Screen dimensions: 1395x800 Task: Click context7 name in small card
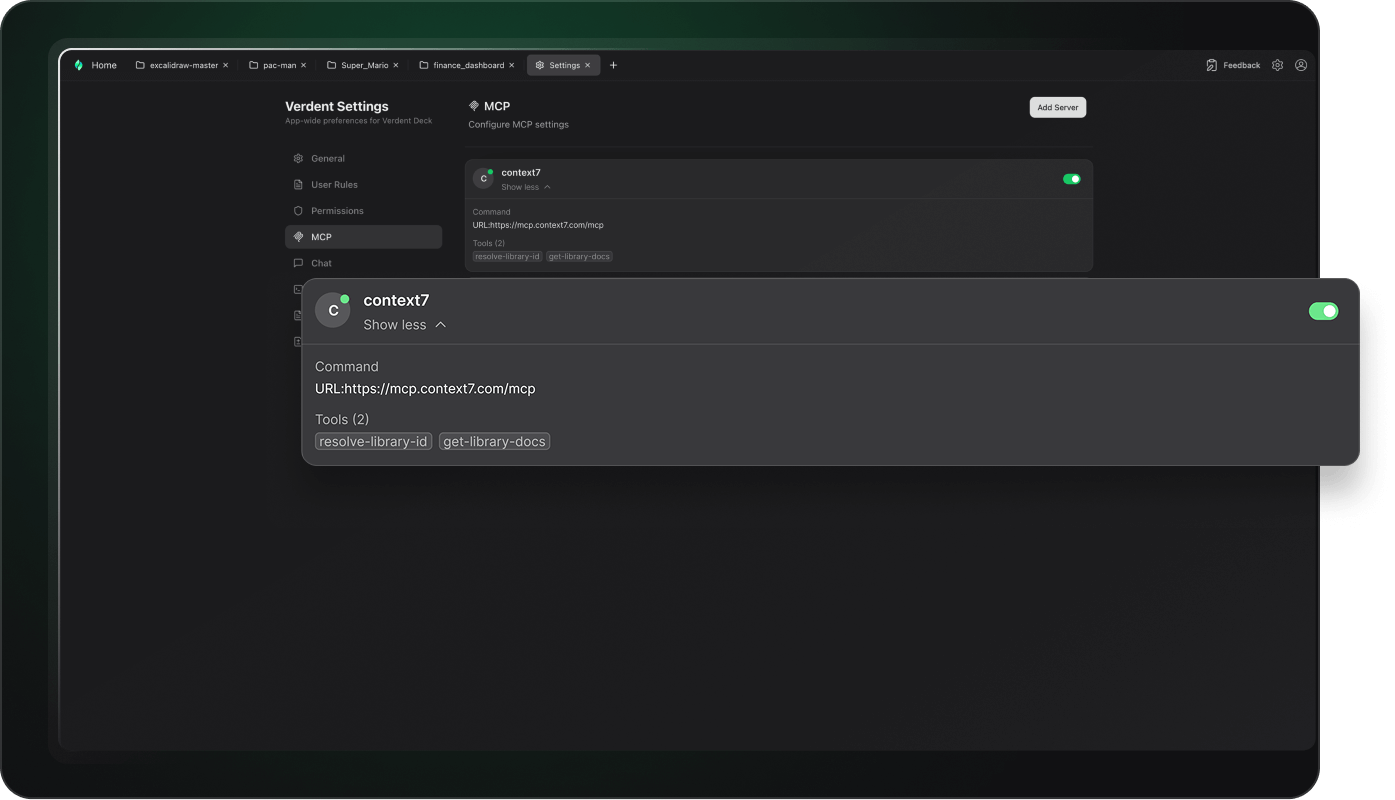tap(521, 173)
